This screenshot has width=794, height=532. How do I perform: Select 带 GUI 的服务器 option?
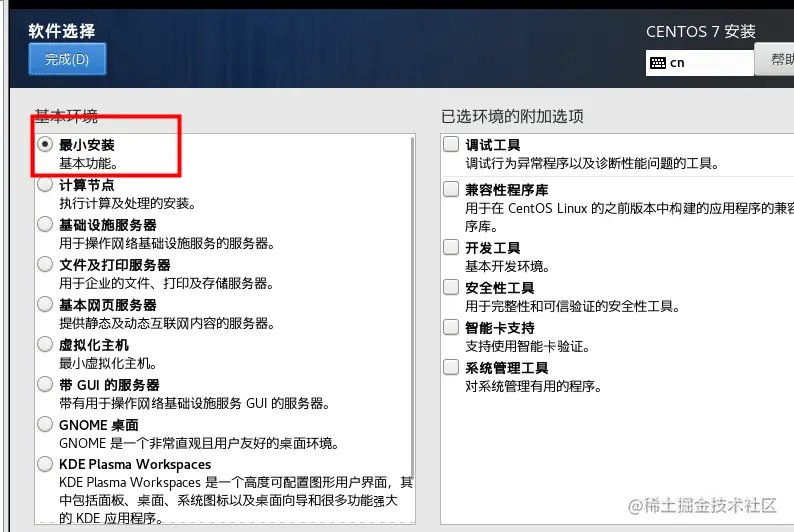click(x=45, y=384)
